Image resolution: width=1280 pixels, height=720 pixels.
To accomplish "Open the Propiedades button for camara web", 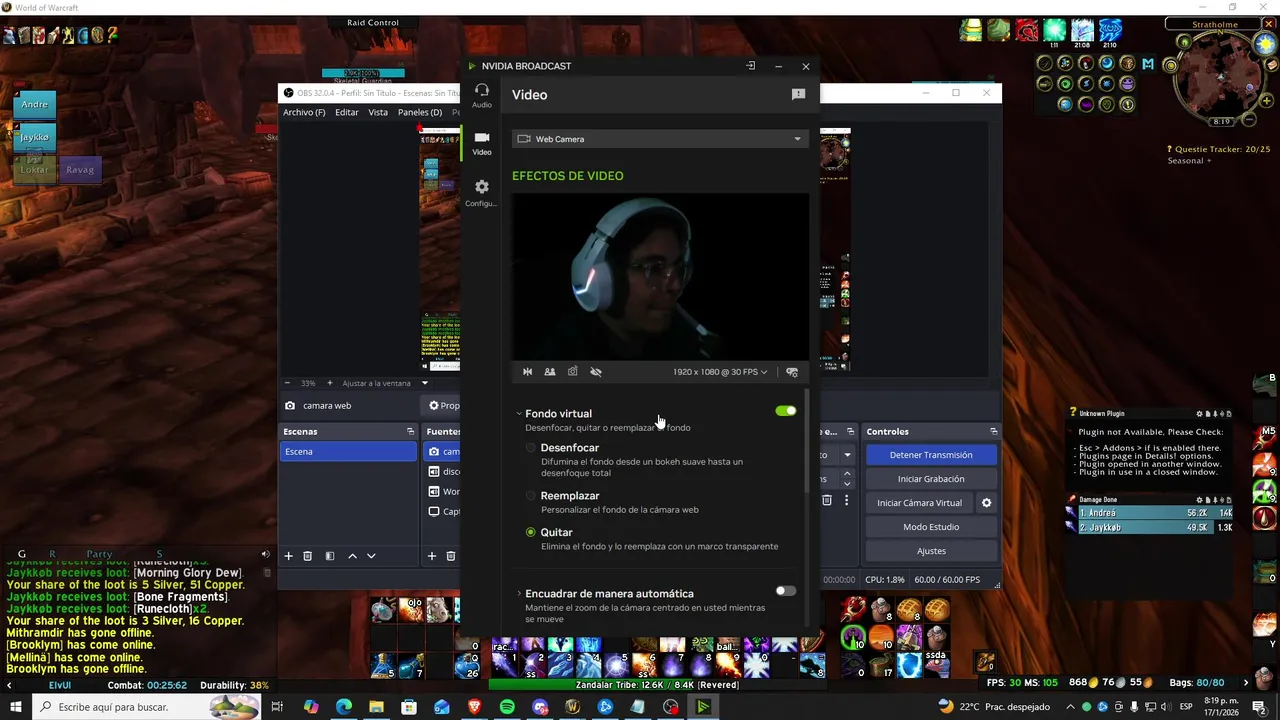I will pyautogui.click(x=442, y=406).
